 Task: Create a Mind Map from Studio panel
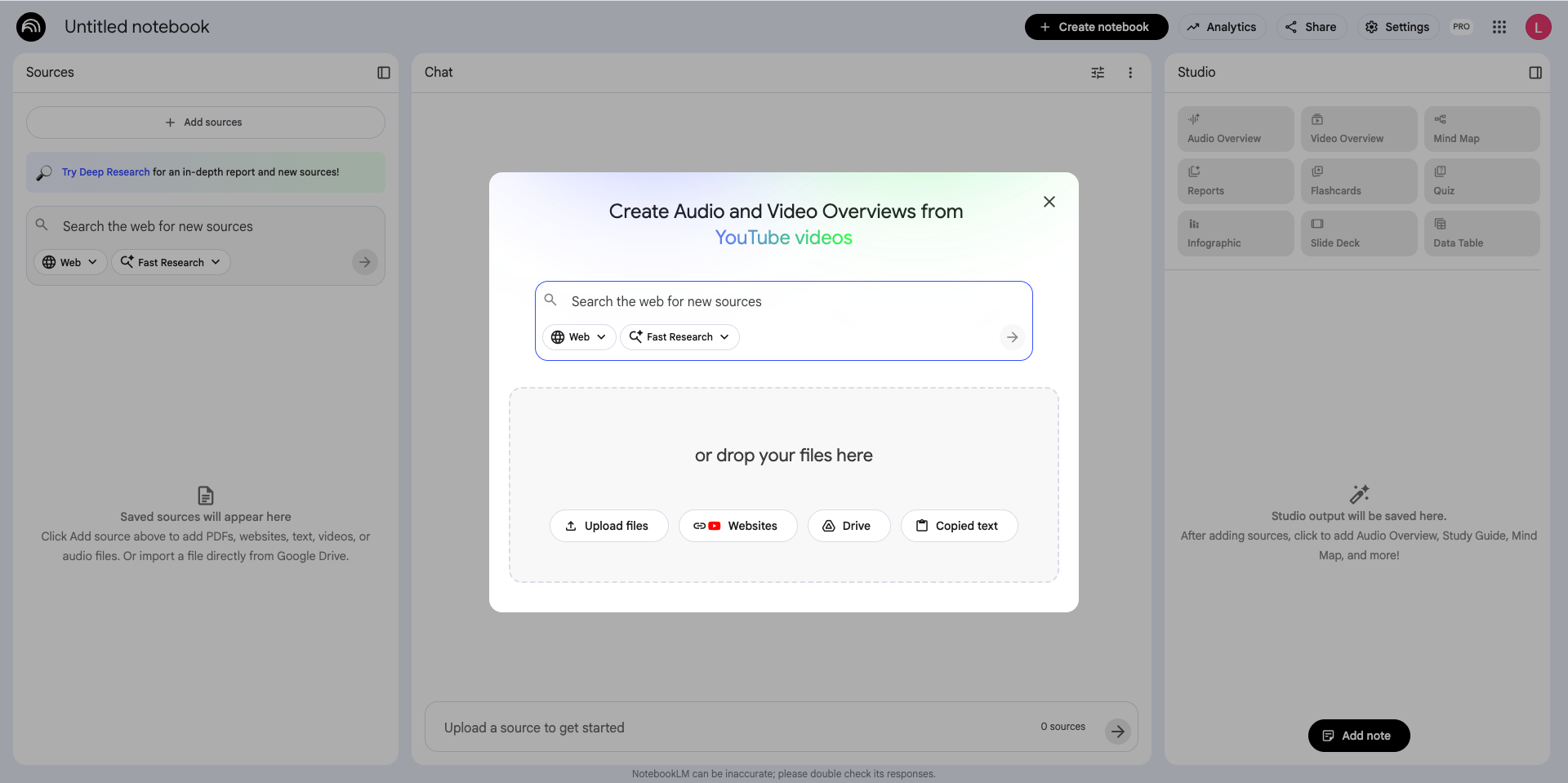tap(1481, 128)
